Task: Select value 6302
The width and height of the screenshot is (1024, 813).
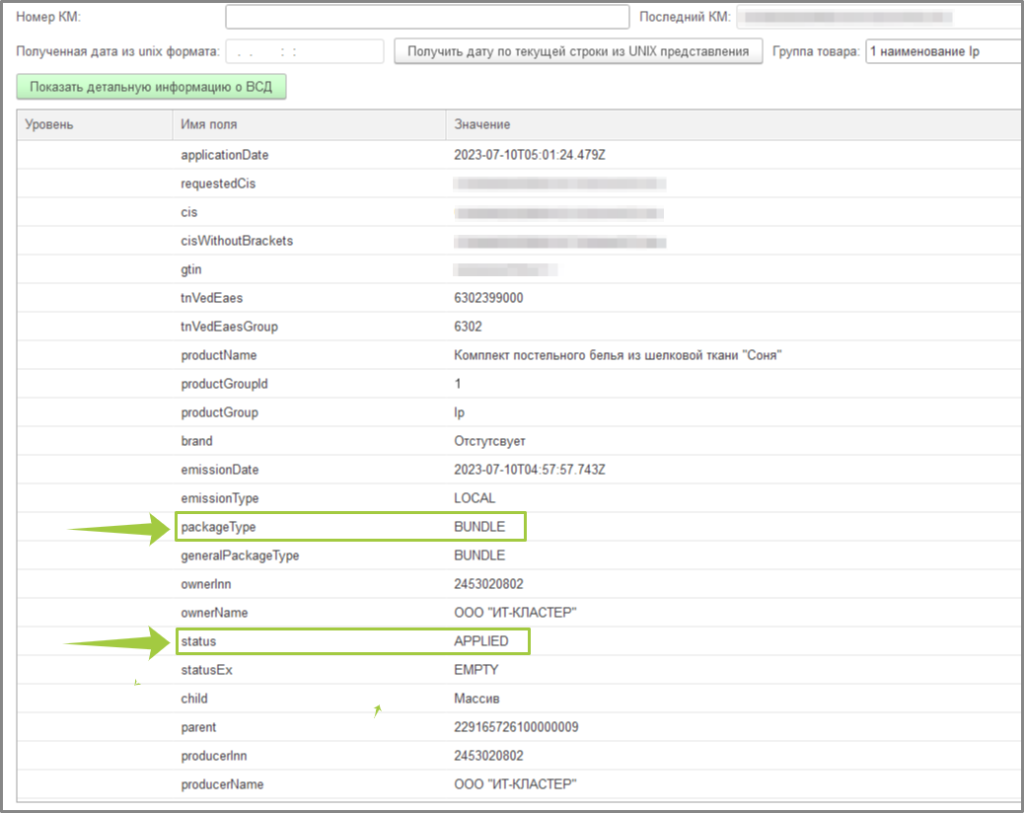Action: click(x=468, y=327)
